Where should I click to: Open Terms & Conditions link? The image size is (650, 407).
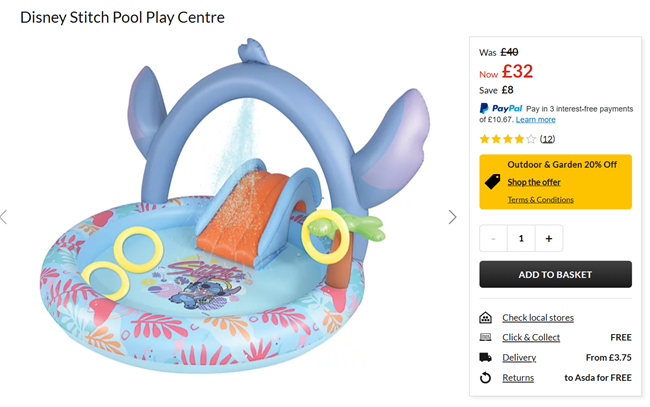pyautogui.click(x=540, y=200)
